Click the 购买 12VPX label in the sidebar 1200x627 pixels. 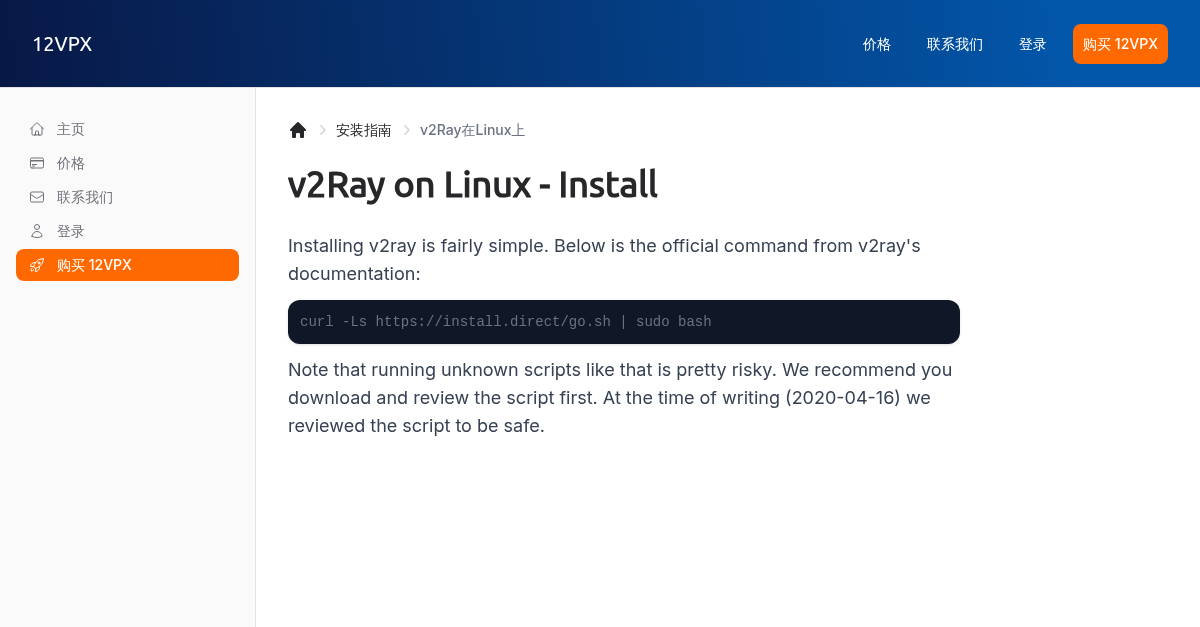[94, 265]
